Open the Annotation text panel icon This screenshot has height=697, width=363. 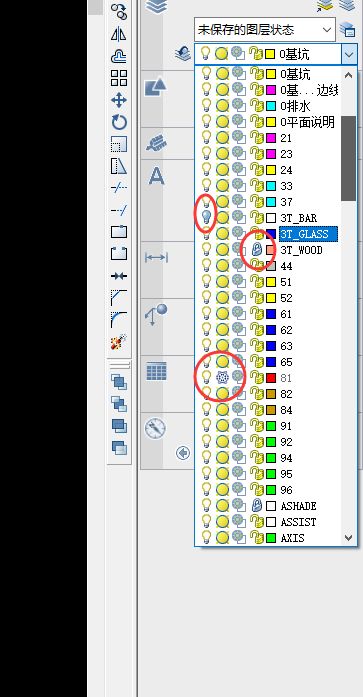(156, 176)
